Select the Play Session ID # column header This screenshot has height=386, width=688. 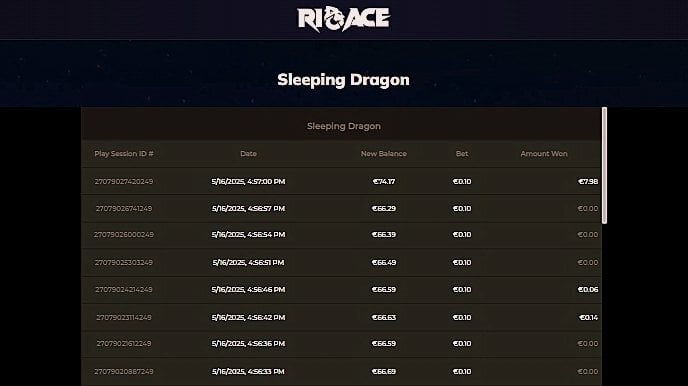(124, 154)
